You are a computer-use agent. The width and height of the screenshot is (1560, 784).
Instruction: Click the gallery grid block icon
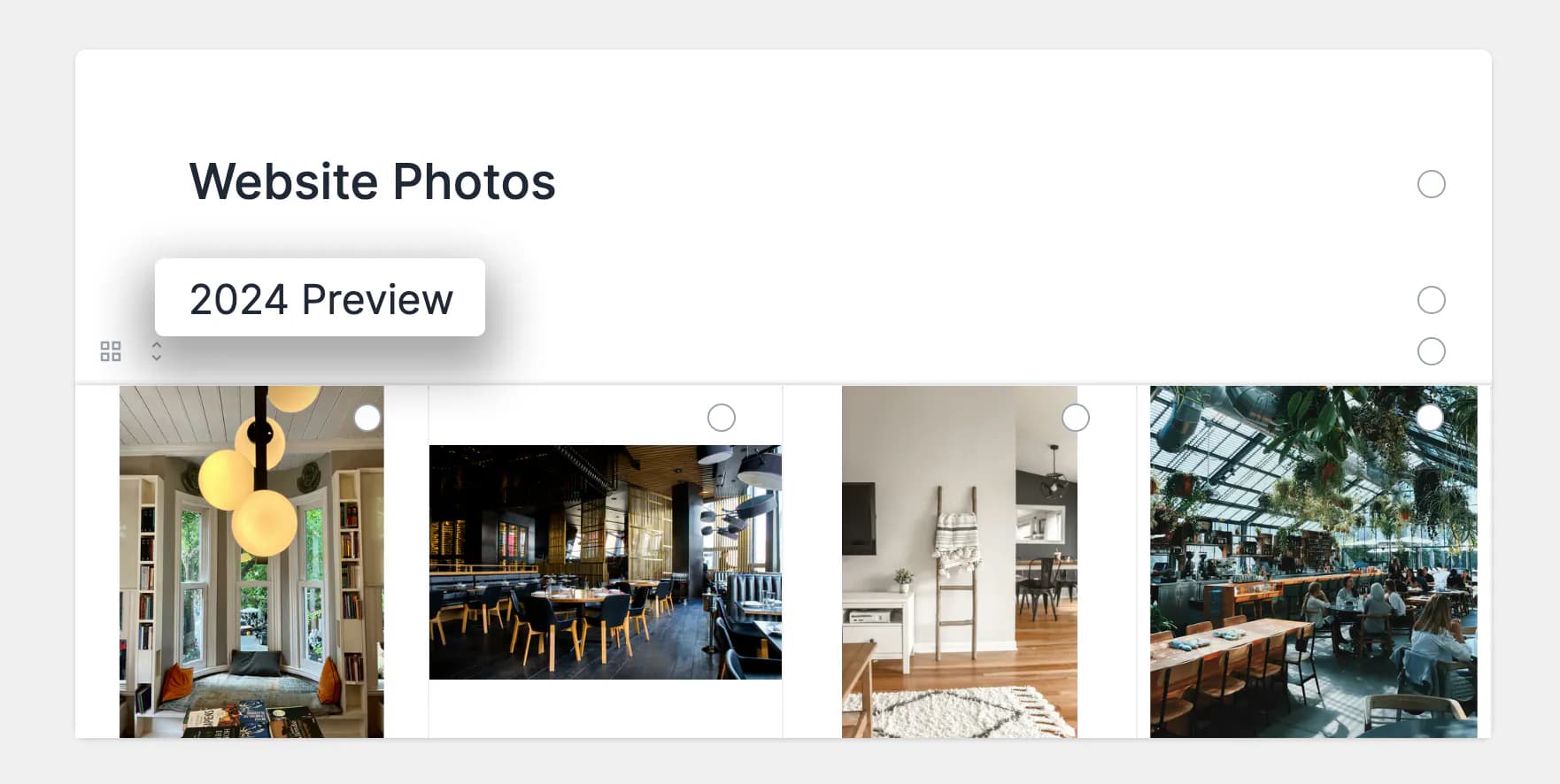point(111,351)
